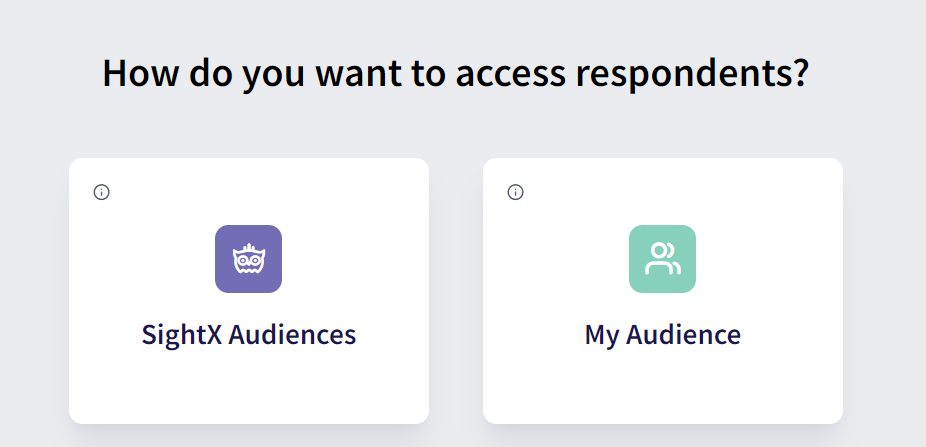This screenshot has height=447, width=926.
Task: Pick your own audience as respondent source
Action: [x=663, y=291]
